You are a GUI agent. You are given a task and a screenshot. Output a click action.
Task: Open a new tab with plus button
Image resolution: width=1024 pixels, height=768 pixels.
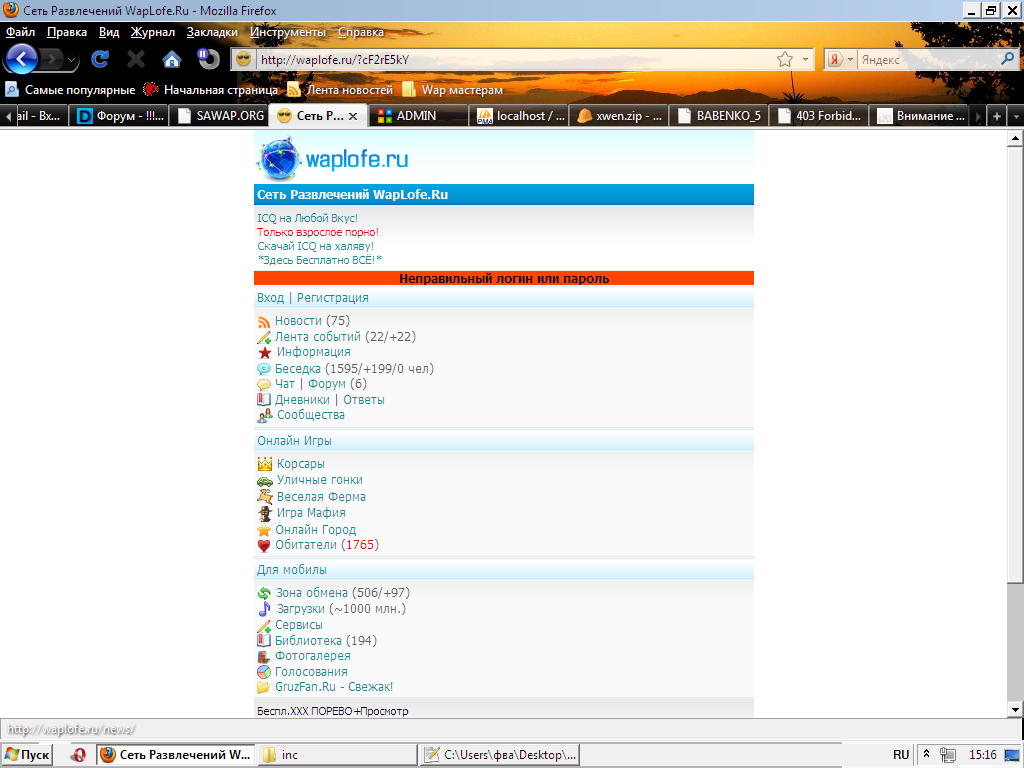(997, 116)
